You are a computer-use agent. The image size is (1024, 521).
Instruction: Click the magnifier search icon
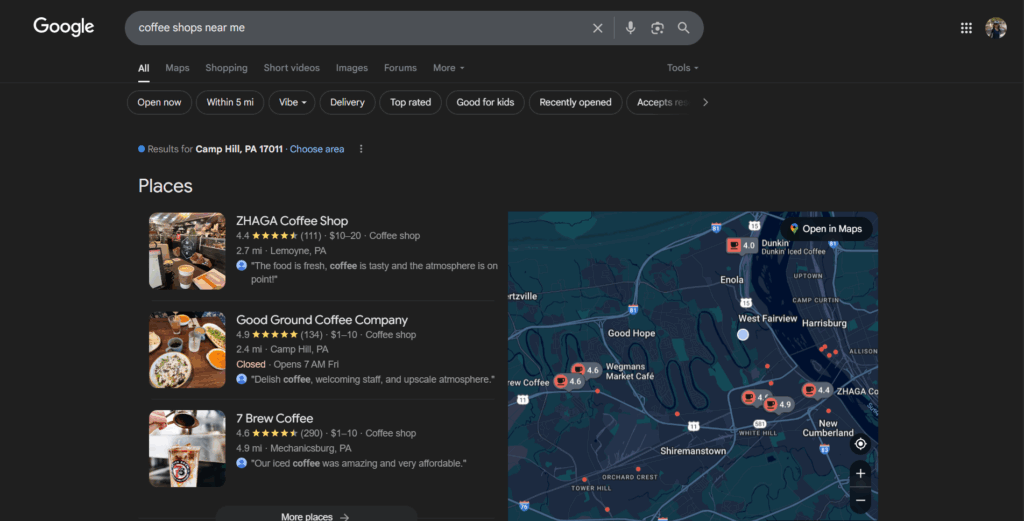(x=683, y=27)
